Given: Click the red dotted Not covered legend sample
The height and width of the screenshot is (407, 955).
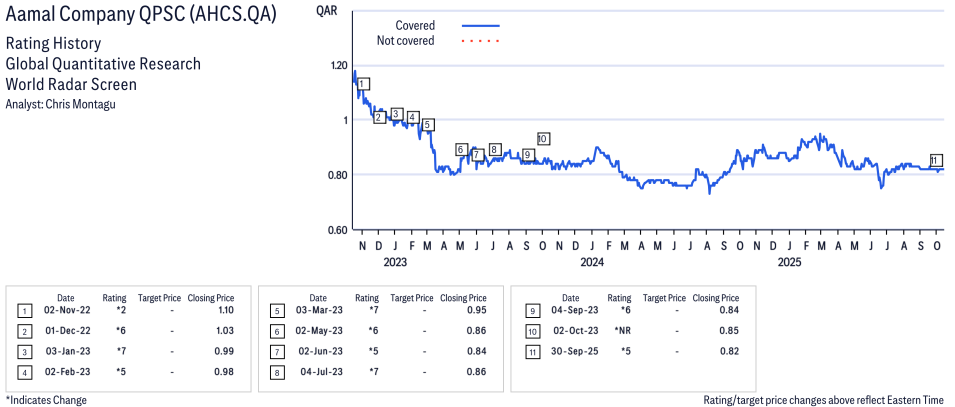Looking at the screenshot, I should [x=480, y=41].
